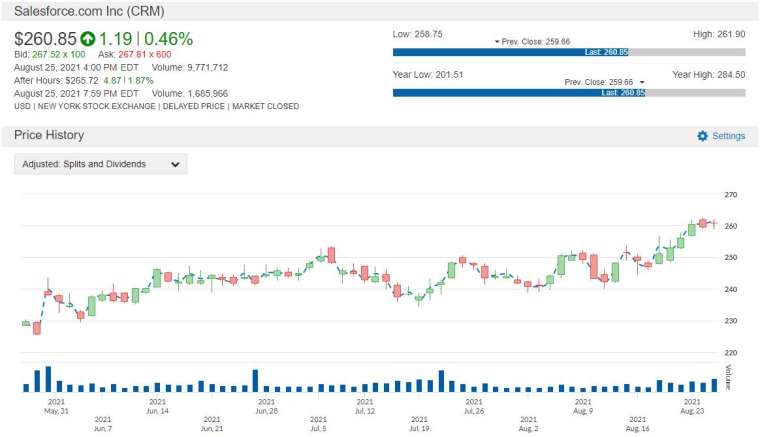This screenshot has width=760, height=437.
Task: Click the 0.46% percent change value
Action: pyautogui.click(x=168, y=39)
